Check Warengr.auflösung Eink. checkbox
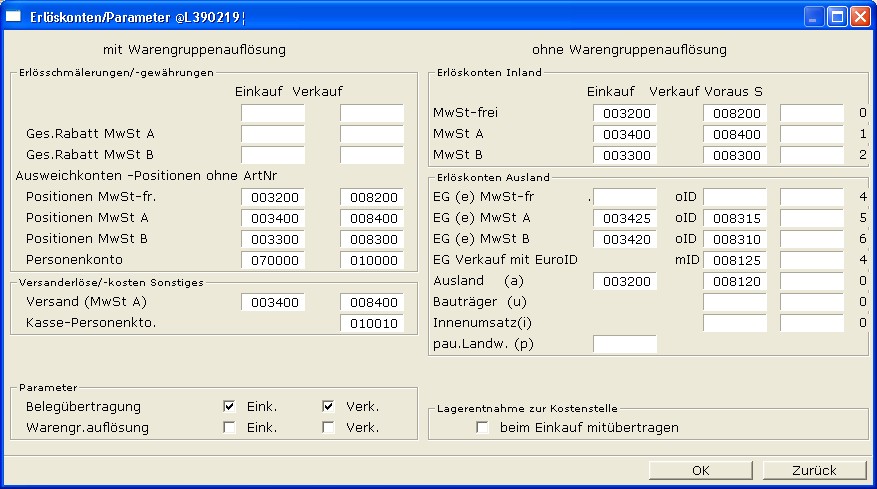The height and width of the screenshot is (489, 877). pyautogui.click(x=230, y=428)
